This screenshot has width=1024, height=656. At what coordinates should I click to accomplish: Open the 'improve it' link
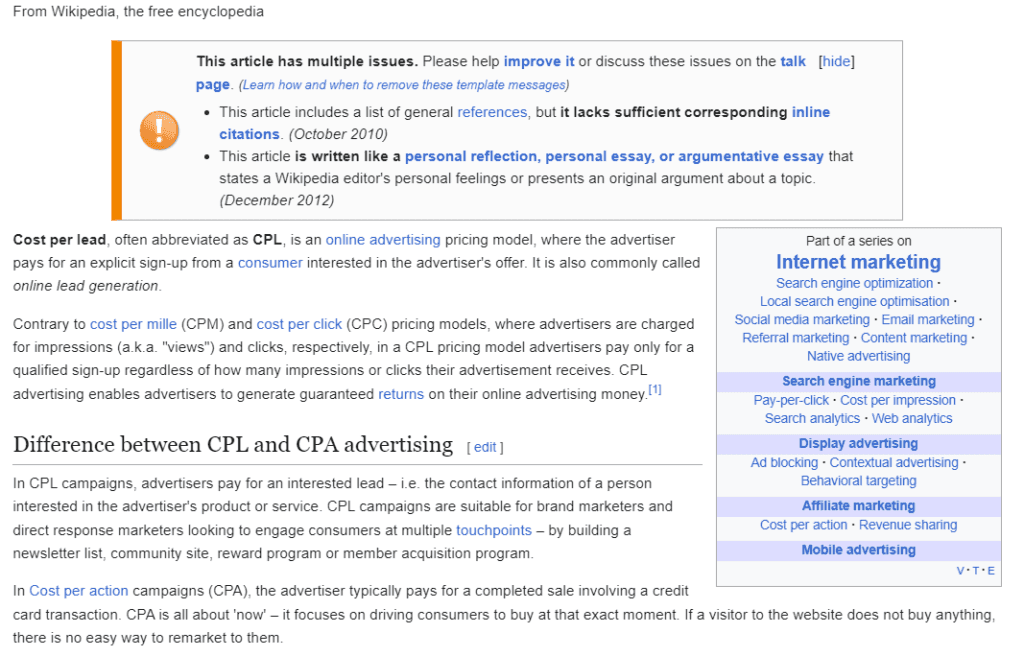tap(539, 61)
